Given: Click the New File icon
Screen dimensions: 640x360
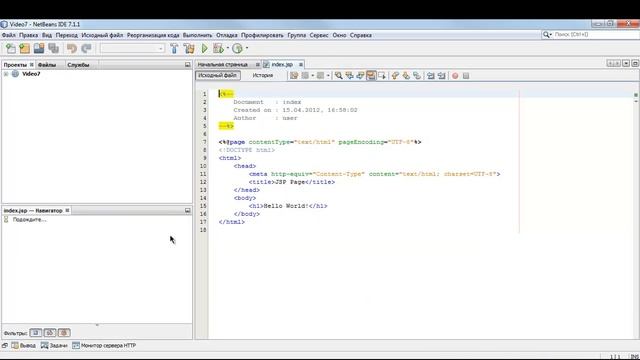Looking at the screenshot, I should (x=10, y=49).
